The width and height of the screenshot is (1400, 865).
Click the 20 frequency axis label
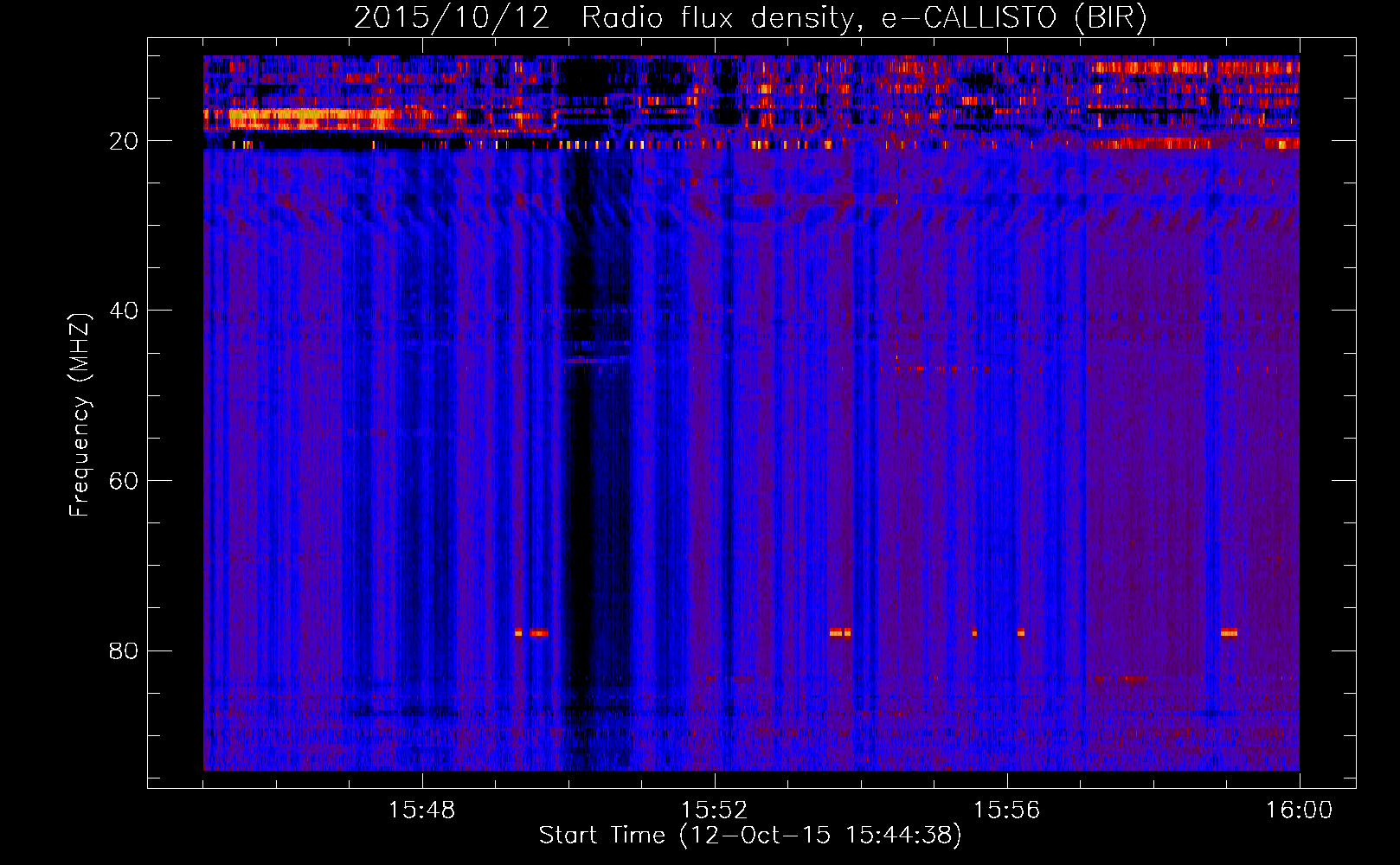click(x=124, y=141)
